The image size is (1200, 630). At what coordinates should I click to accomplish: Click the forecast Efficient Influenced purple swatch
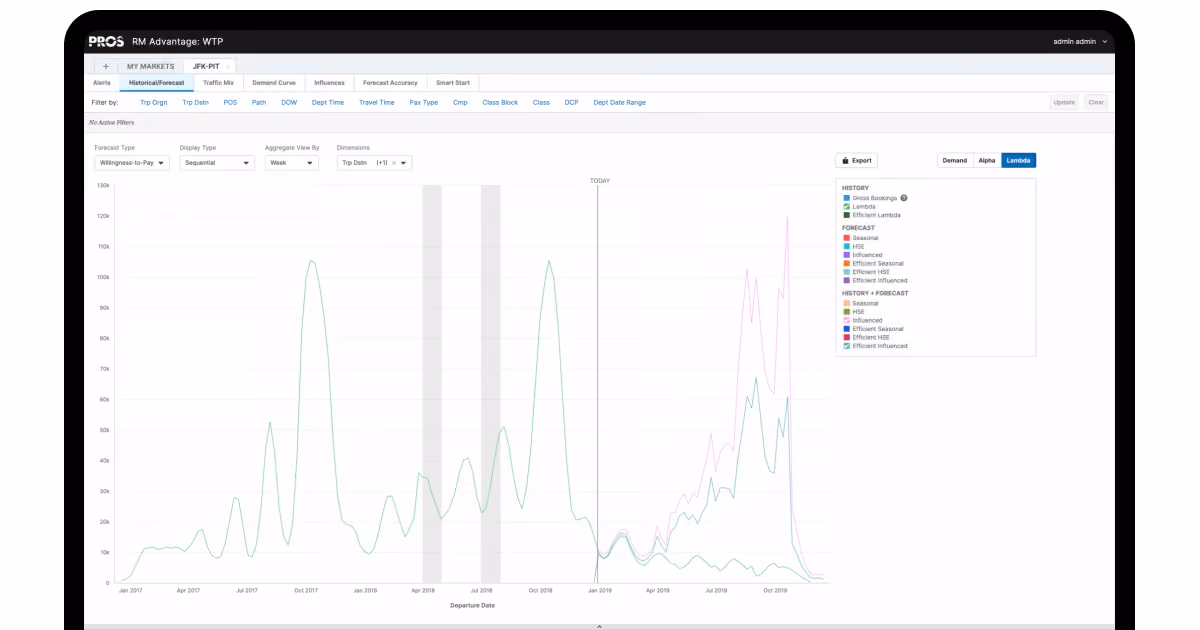tap(846, 280)
